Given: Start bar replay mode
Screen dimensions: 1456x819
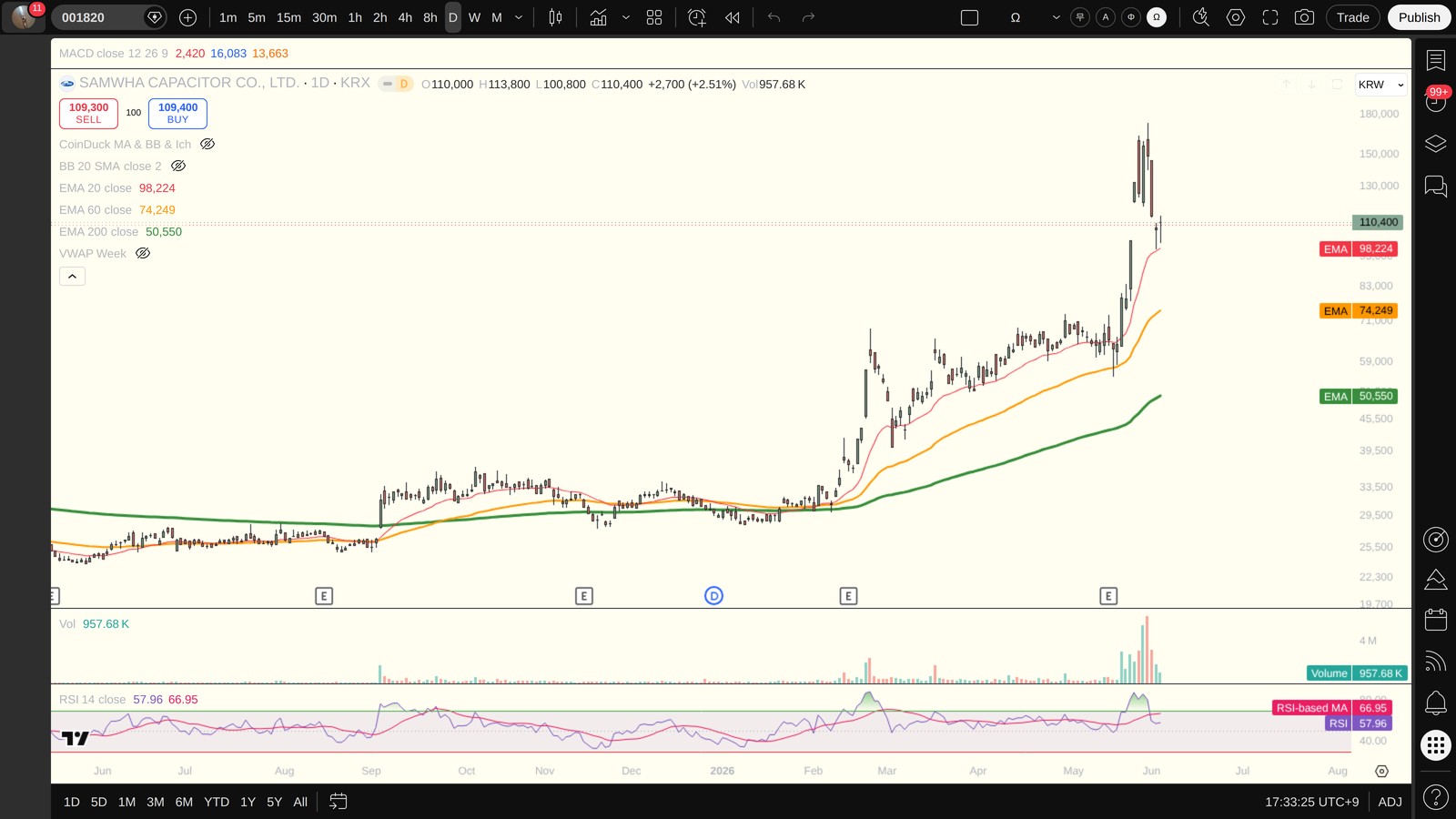Looking at the screenshot, I should 733,17.
